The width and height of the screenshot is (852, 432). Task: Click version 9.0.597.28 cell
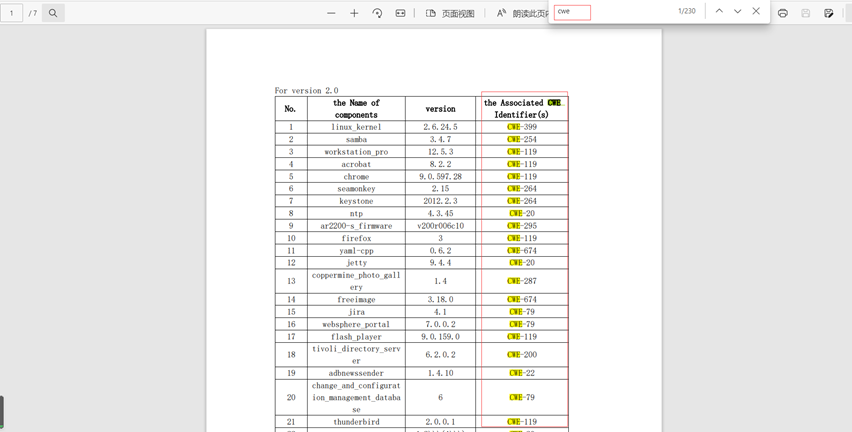point(440,177)
